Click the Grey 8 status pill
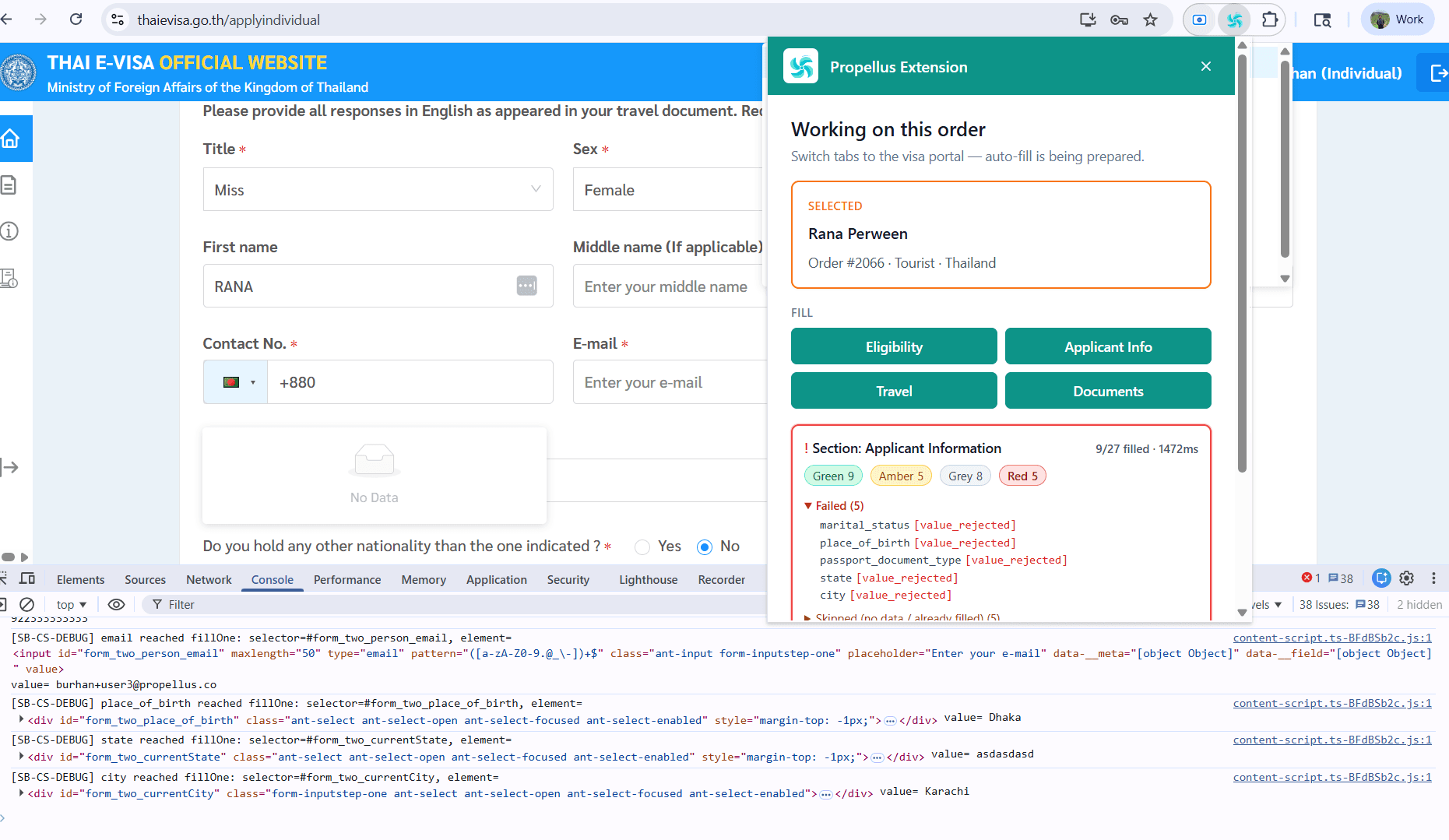 tap(965, 476)
